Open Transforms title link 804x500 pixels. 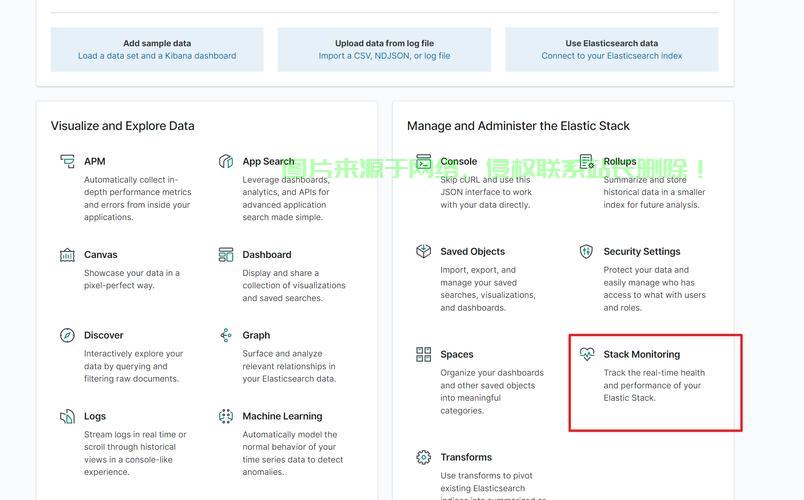pyautogui.click(x=466, y=457)
